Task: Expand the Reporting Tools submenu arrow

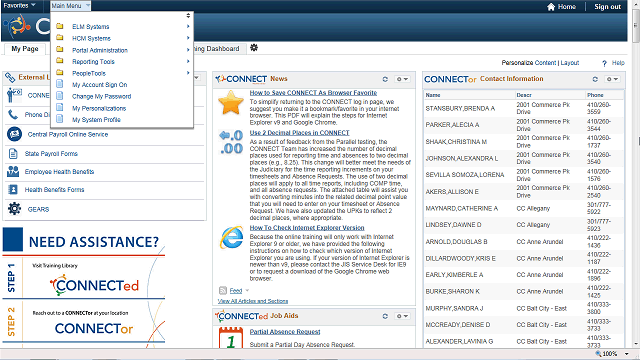Action: (188, 61)
